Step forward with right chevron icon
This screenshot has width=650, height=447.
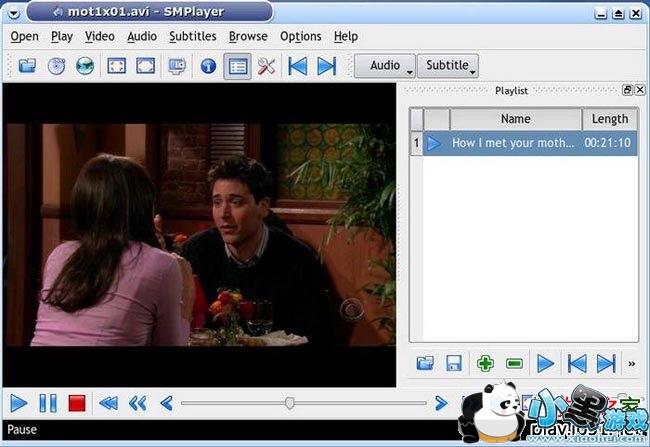coord(441,403)
